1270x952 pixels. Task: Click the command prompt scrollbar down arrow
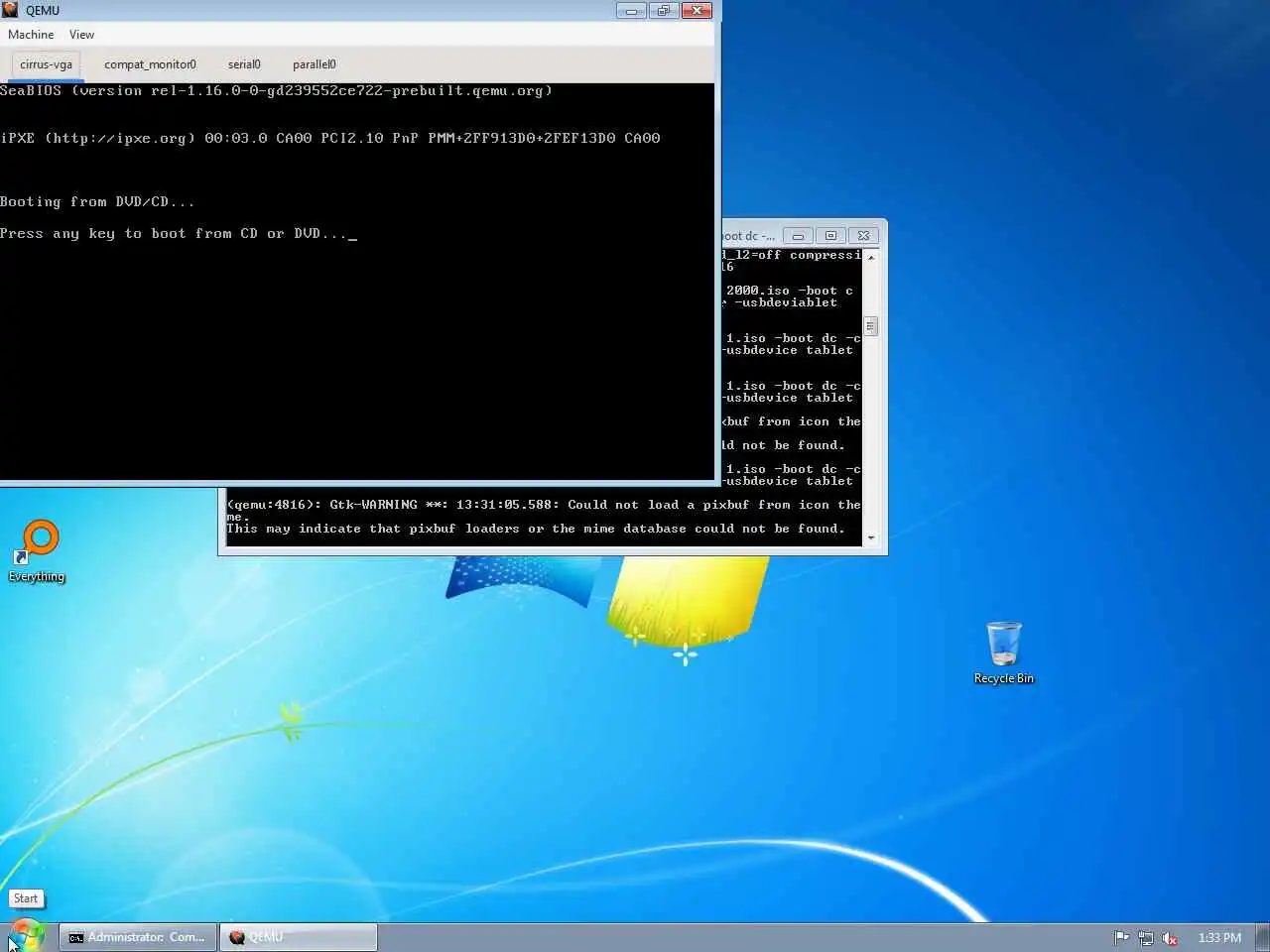(871, 538)
